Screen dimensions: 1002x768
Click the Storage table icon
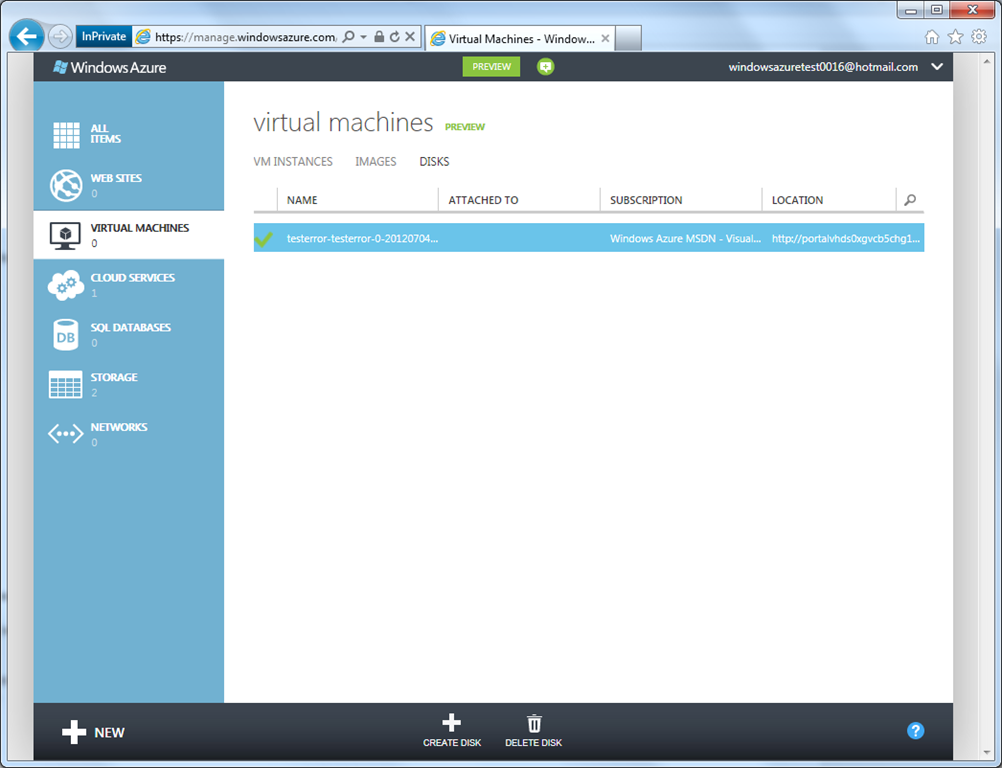66,384
